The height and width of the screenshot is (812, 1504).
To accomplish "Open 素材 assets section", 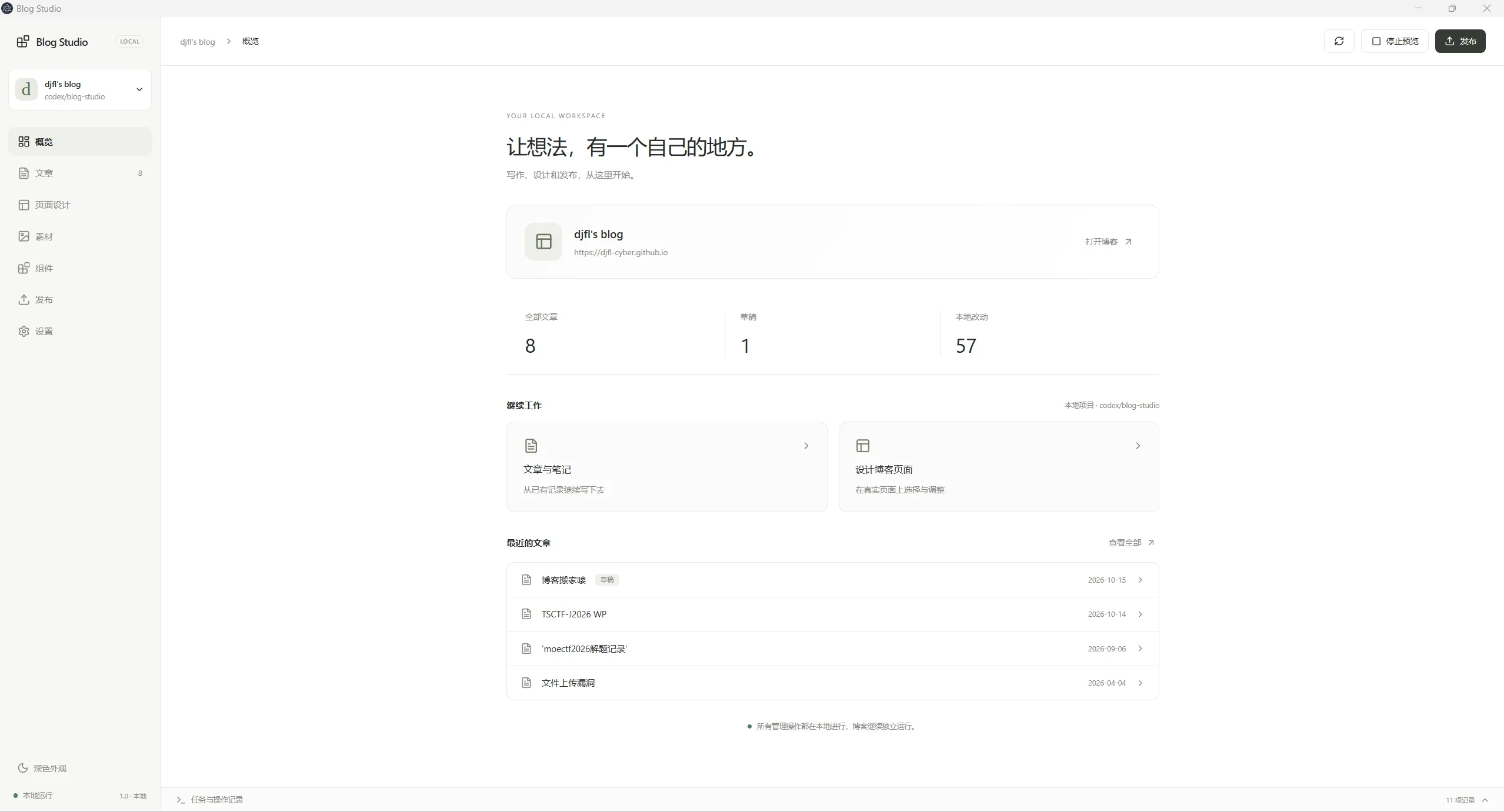I will [80, 236].
